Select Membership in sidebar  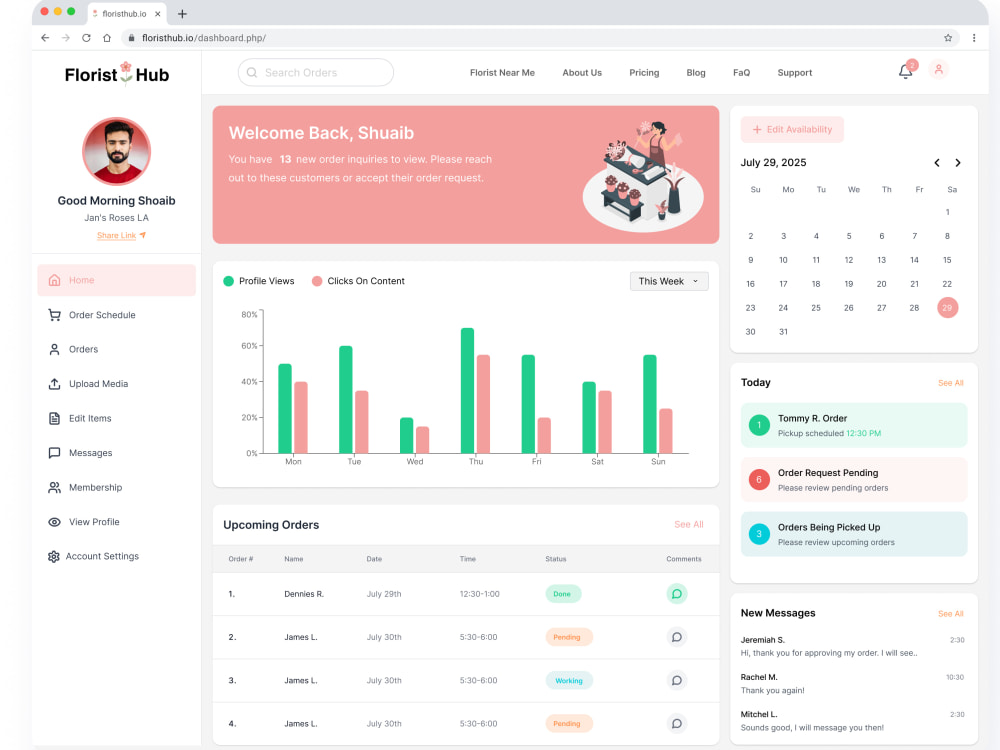point(117,487)
